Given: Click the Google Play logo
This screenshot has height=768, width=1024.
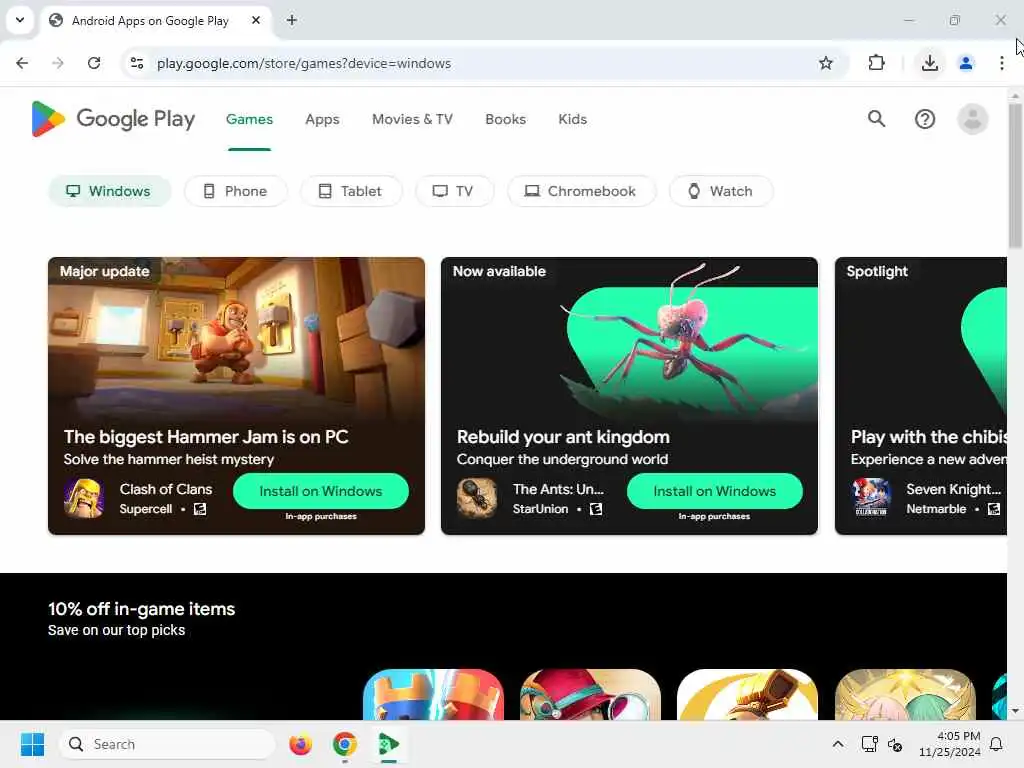Looking at the screenshot, I should pyautogui.click(x=114, y=119).
